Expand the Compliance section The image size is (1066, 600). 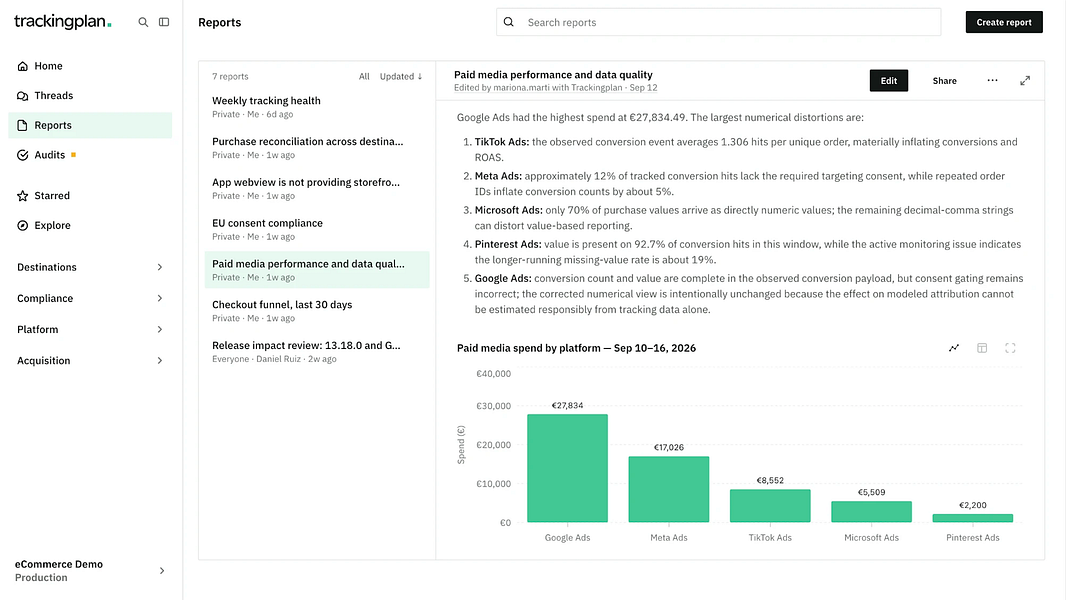click(90, 298)
